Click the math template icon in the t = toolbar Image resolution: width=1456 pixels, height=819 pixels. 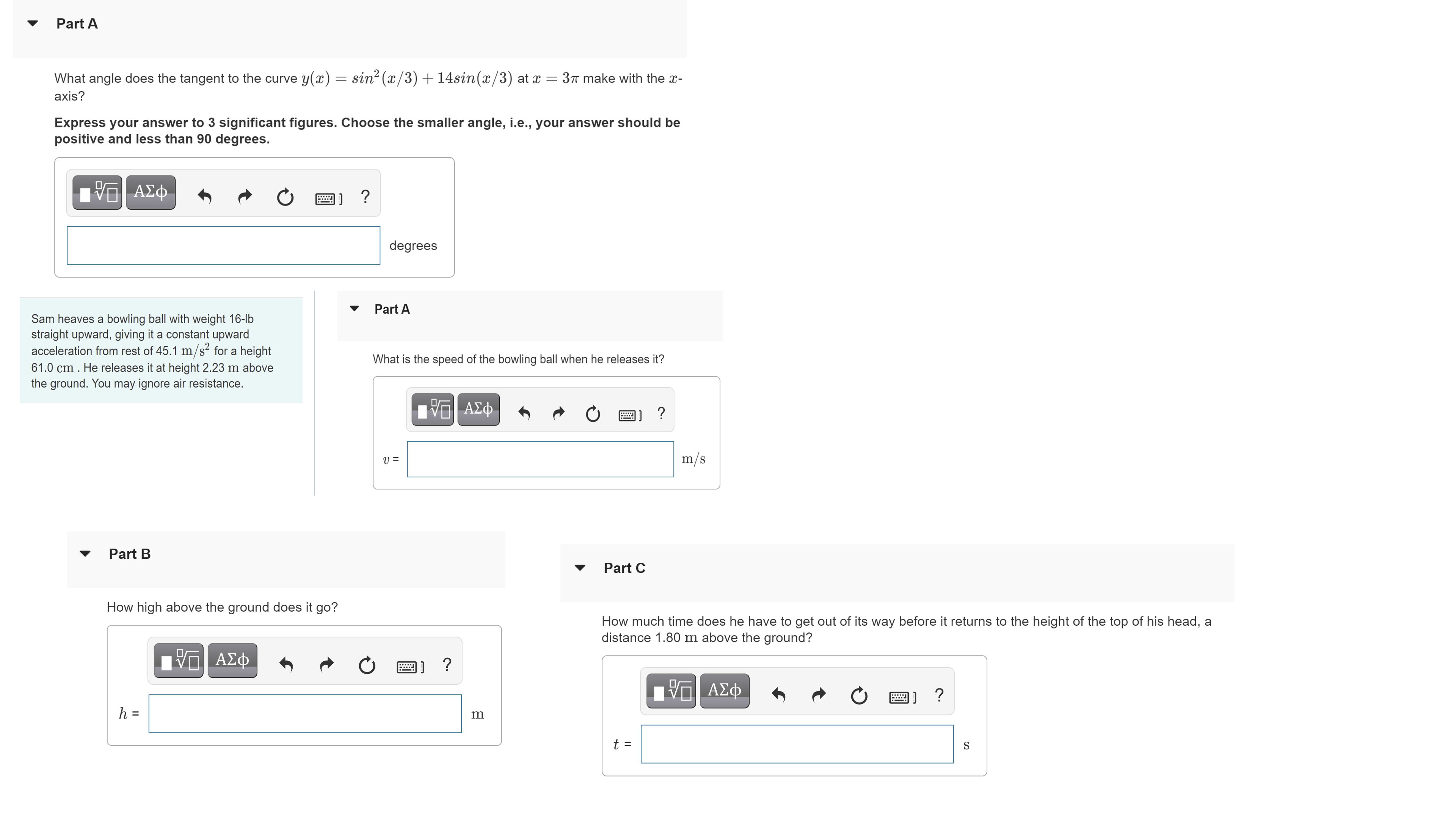click(670, 690)
